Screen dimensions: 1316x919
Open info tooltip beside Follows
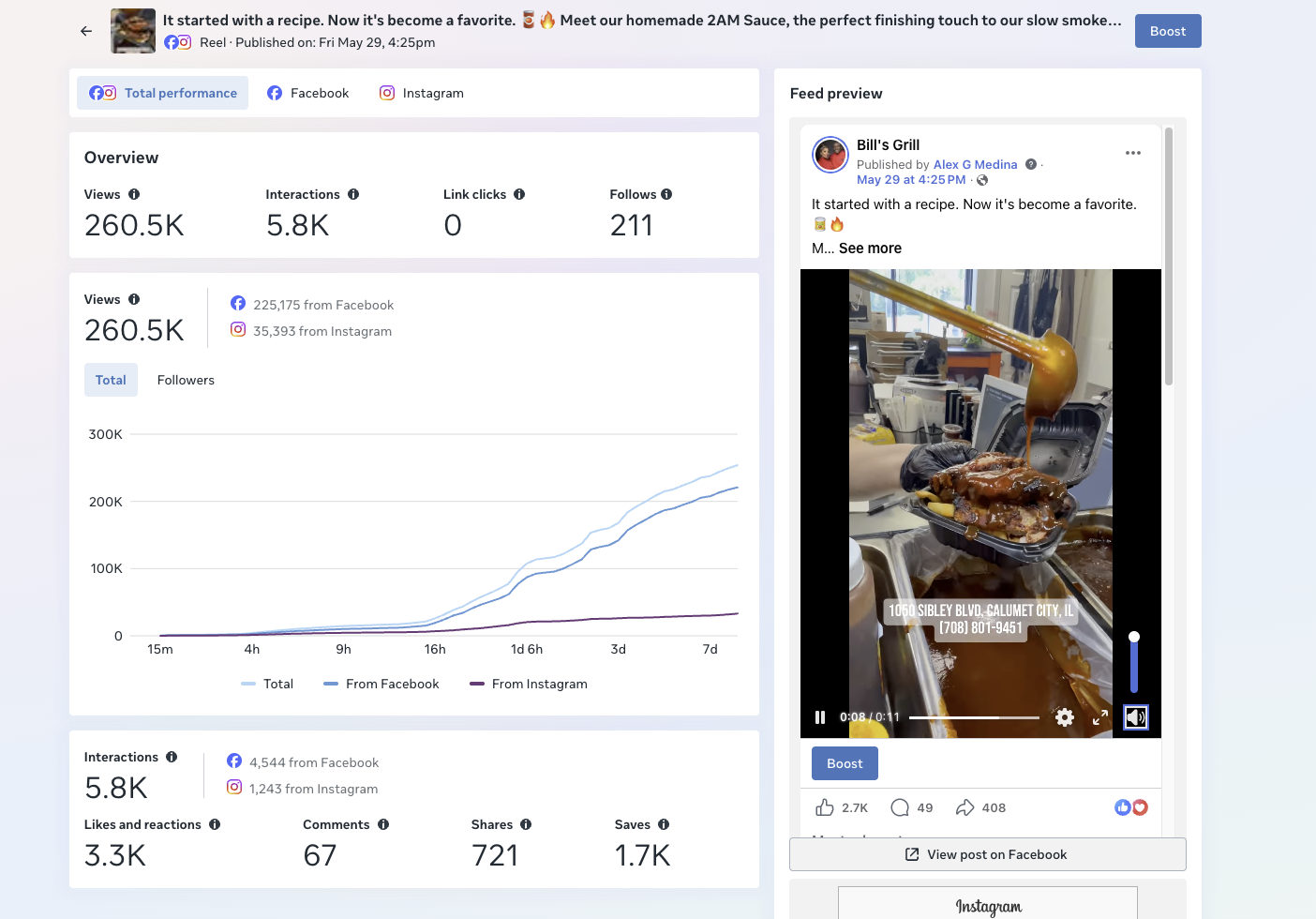coord(666,194)
